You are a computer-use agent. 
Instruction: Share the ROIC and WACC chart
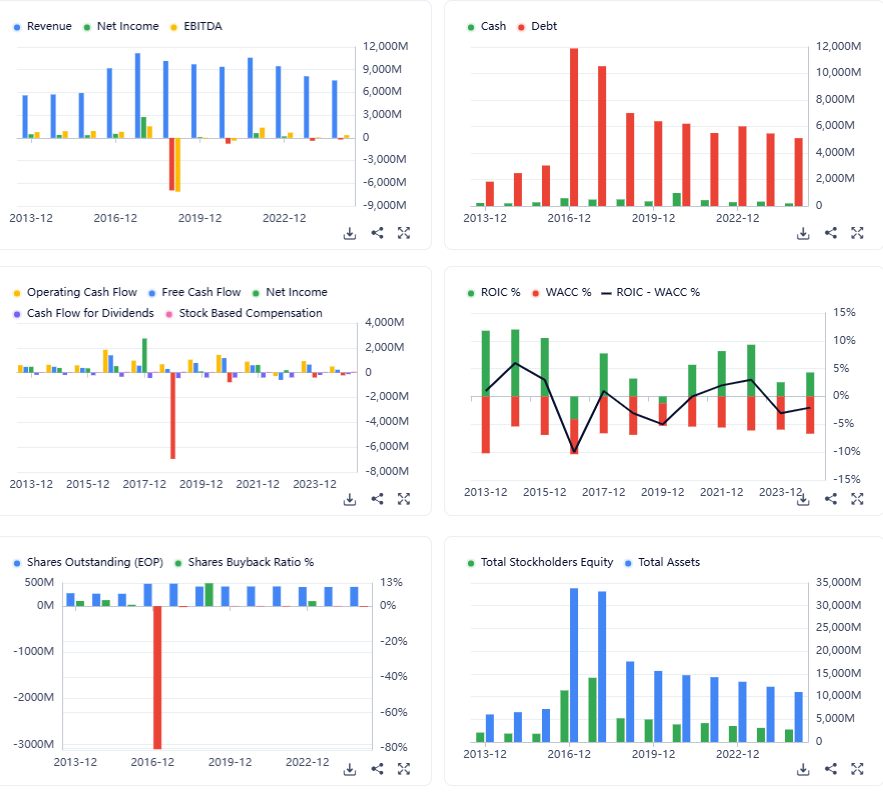coord(831,499)
